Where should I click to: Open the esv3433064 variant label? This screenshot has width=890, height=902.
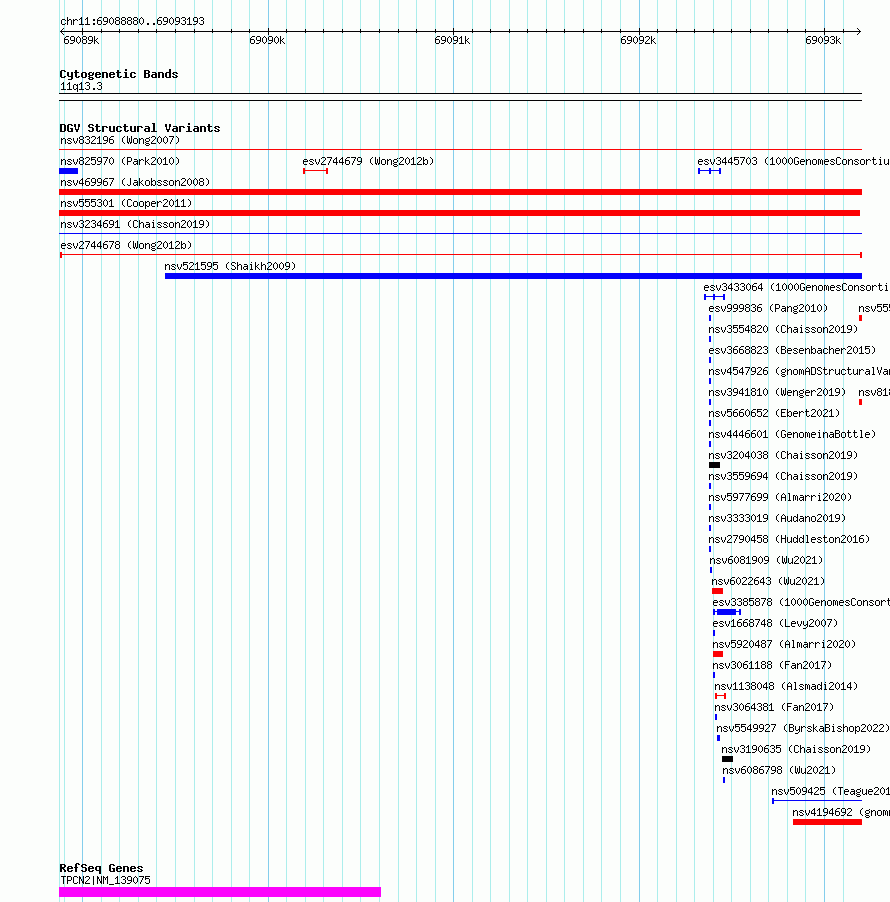(x=796, y=288)
